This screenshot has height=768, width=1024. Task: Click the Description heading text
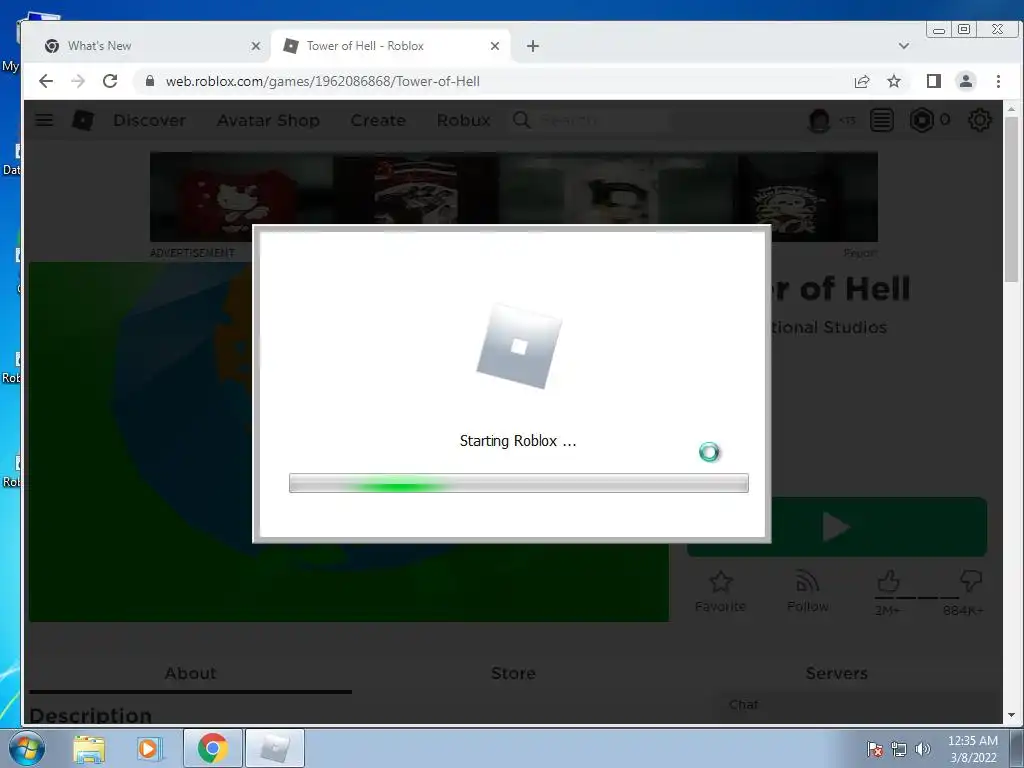91,716
